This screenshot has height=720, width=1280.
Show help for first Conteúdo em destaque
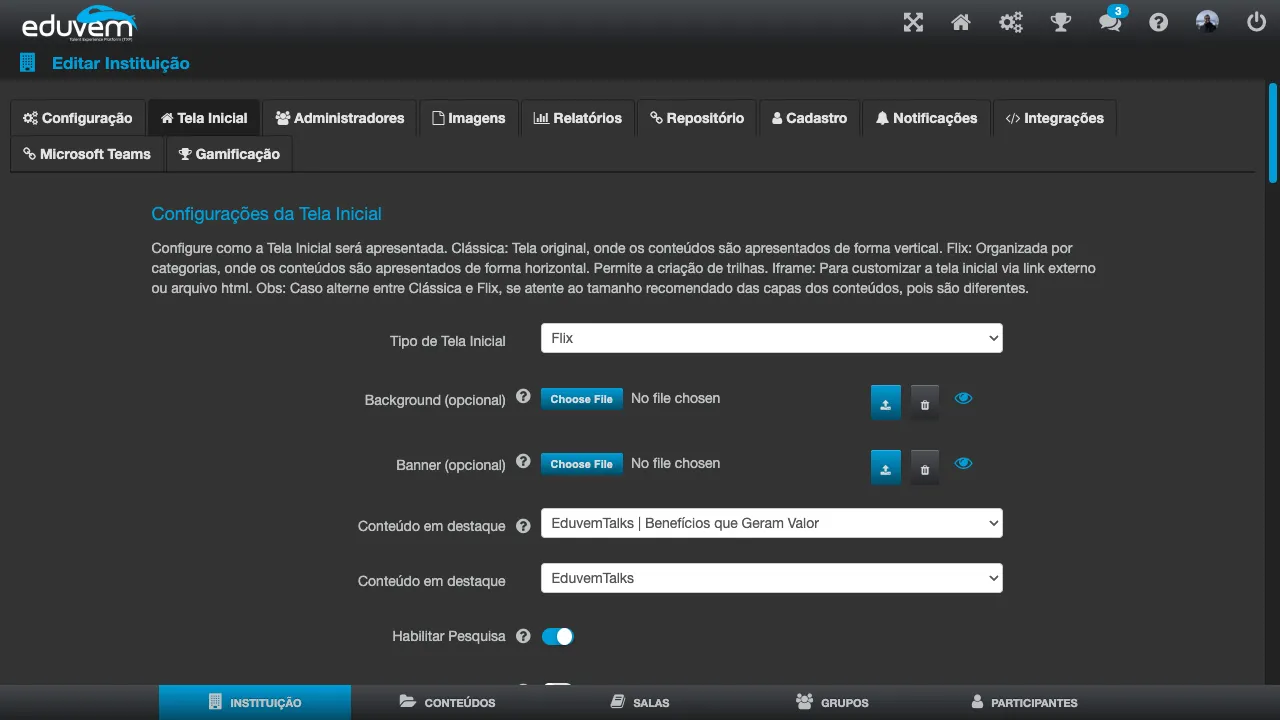click(523, 526)
